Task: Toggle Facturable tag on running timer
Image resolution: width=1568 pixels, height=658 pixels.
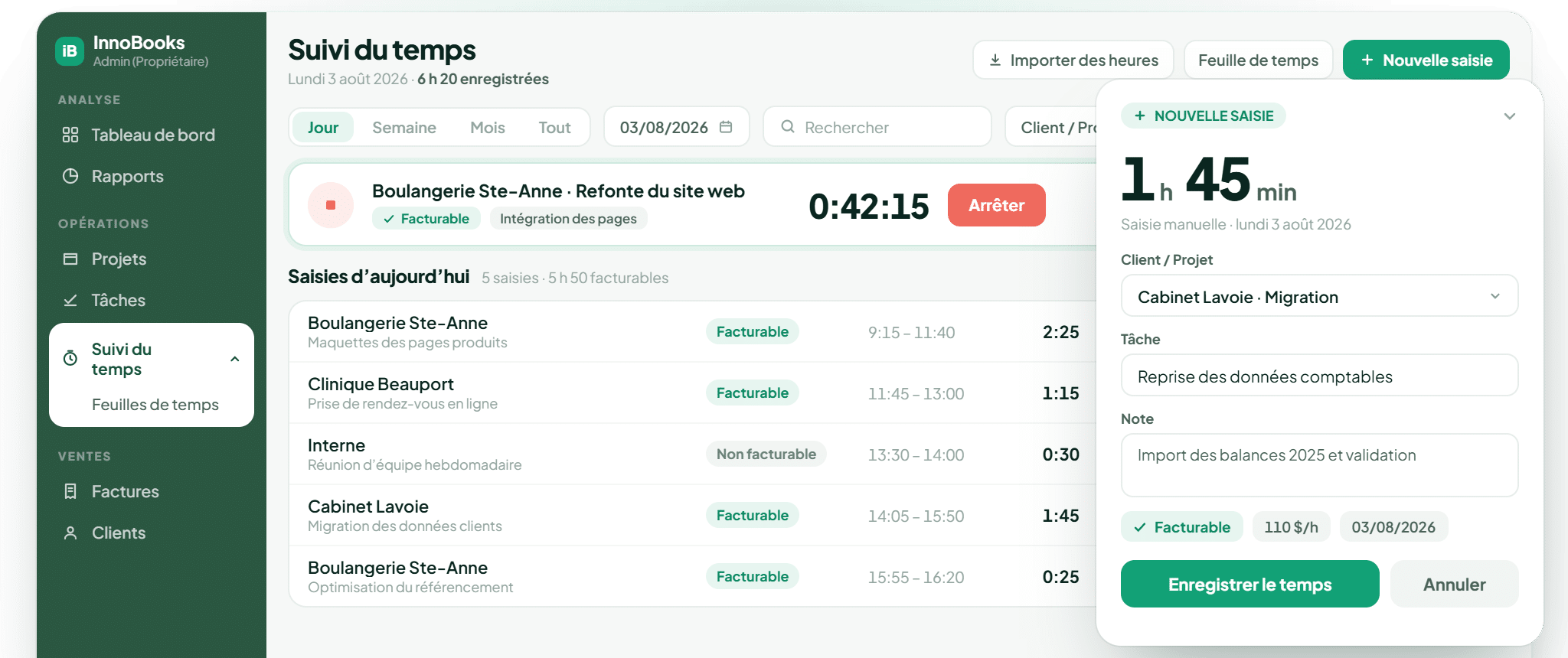Action: click(x=426, y=219)
